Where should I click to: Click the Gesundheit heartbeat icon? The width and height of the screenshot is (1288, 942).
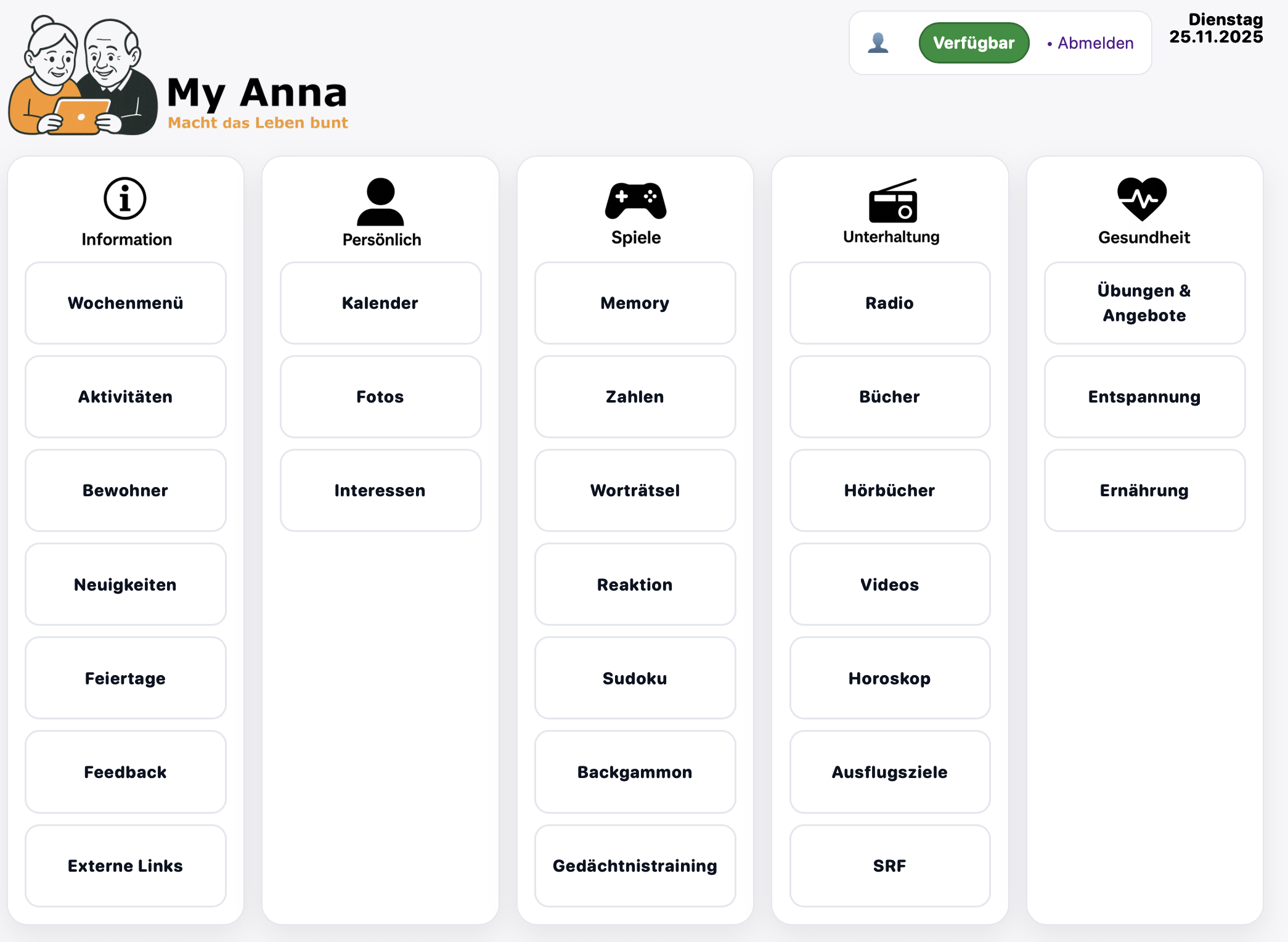(1142, 199)
